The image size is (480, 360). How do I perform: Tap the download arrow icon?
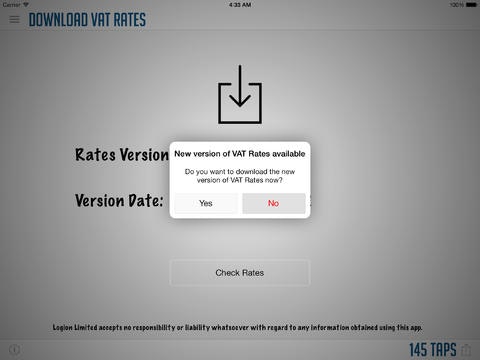click(240, 94)
